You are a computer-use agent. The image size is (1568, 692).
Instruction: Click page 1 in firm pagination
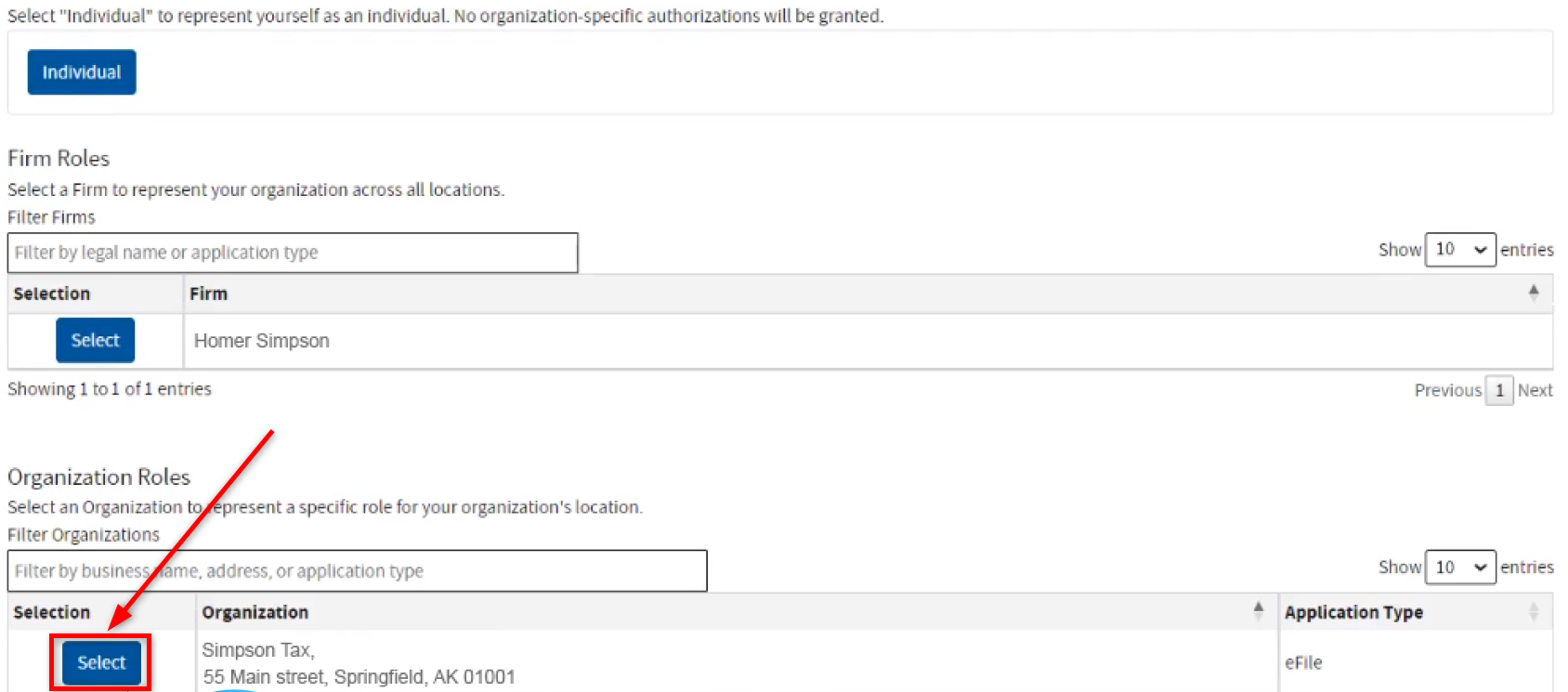(x=1499, y=390)
